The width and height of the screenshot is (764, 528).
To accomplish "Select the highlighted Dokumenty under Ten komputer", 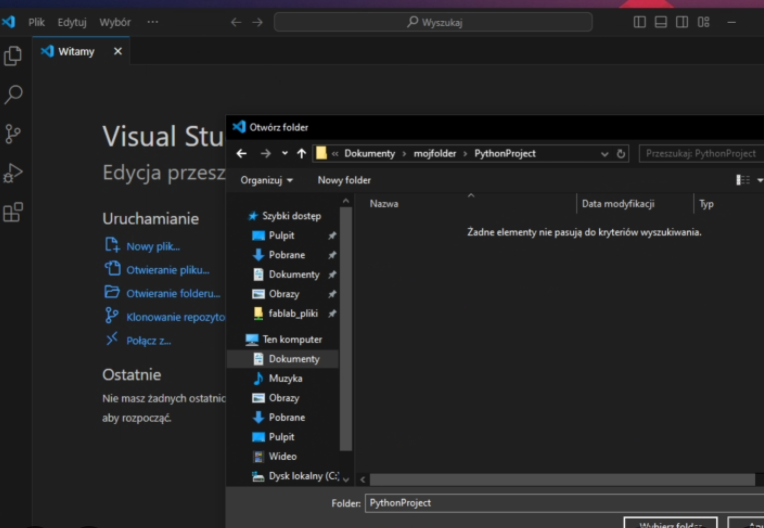I will 283,359.
